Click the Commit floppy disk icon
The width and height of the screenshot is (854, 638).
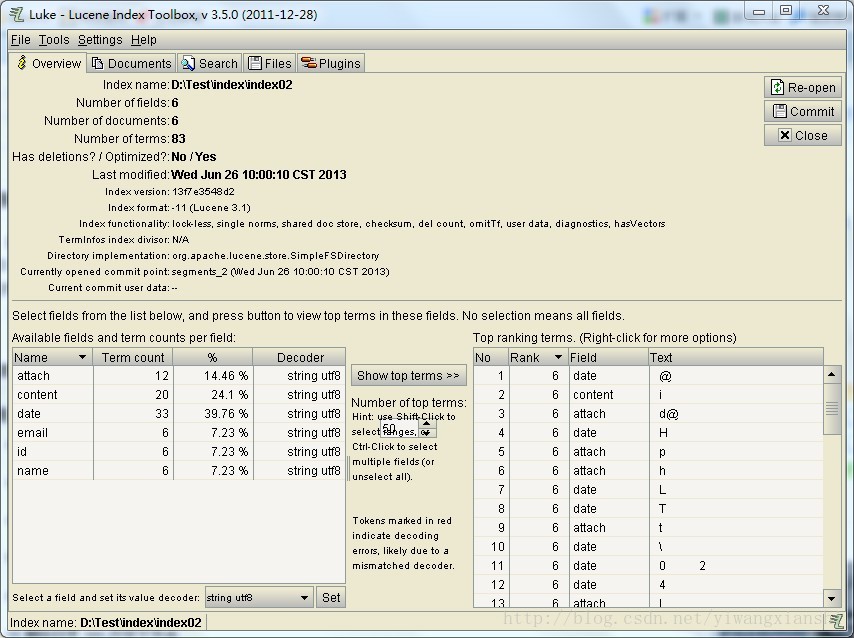tap(779, 111)
